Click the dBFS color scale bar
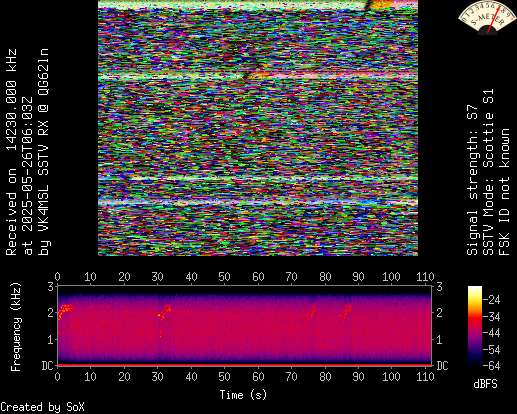 pyautogui.click(x=475, y=326)
